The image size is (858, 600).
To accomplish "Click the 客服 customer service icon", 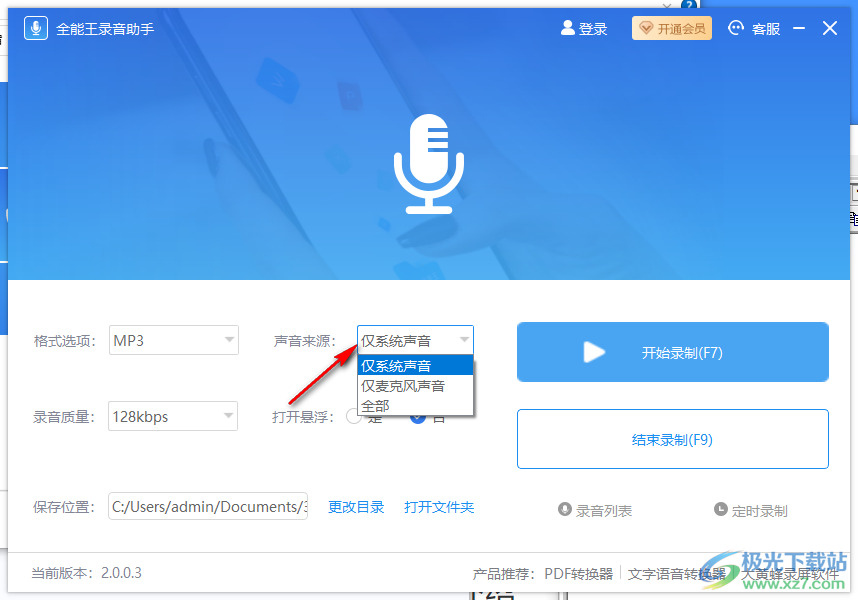I will tap(734, 28).
